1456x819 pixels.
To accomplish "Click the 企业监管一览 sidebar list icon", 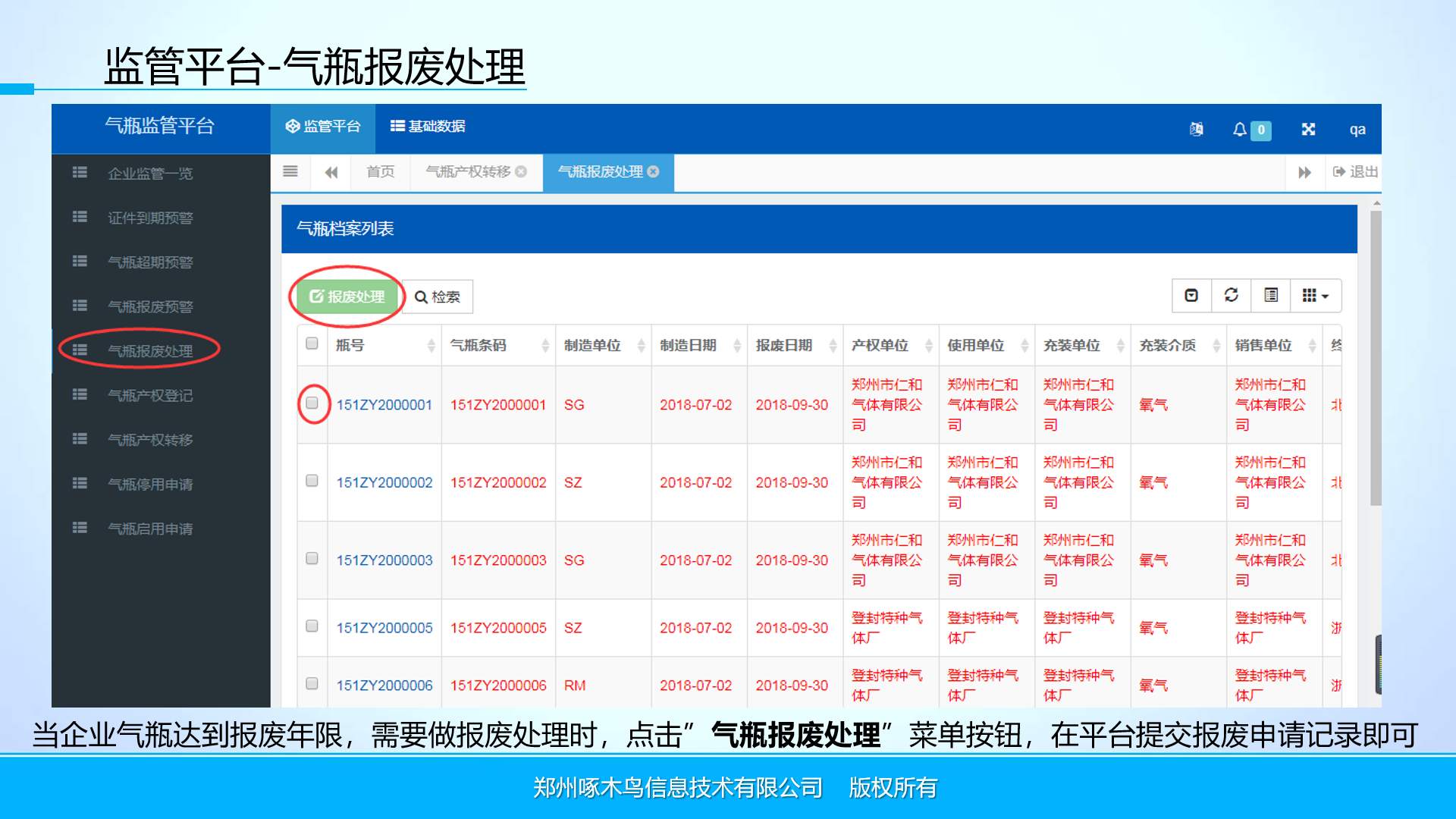I will pyautogui.click(x=80, y=172).
